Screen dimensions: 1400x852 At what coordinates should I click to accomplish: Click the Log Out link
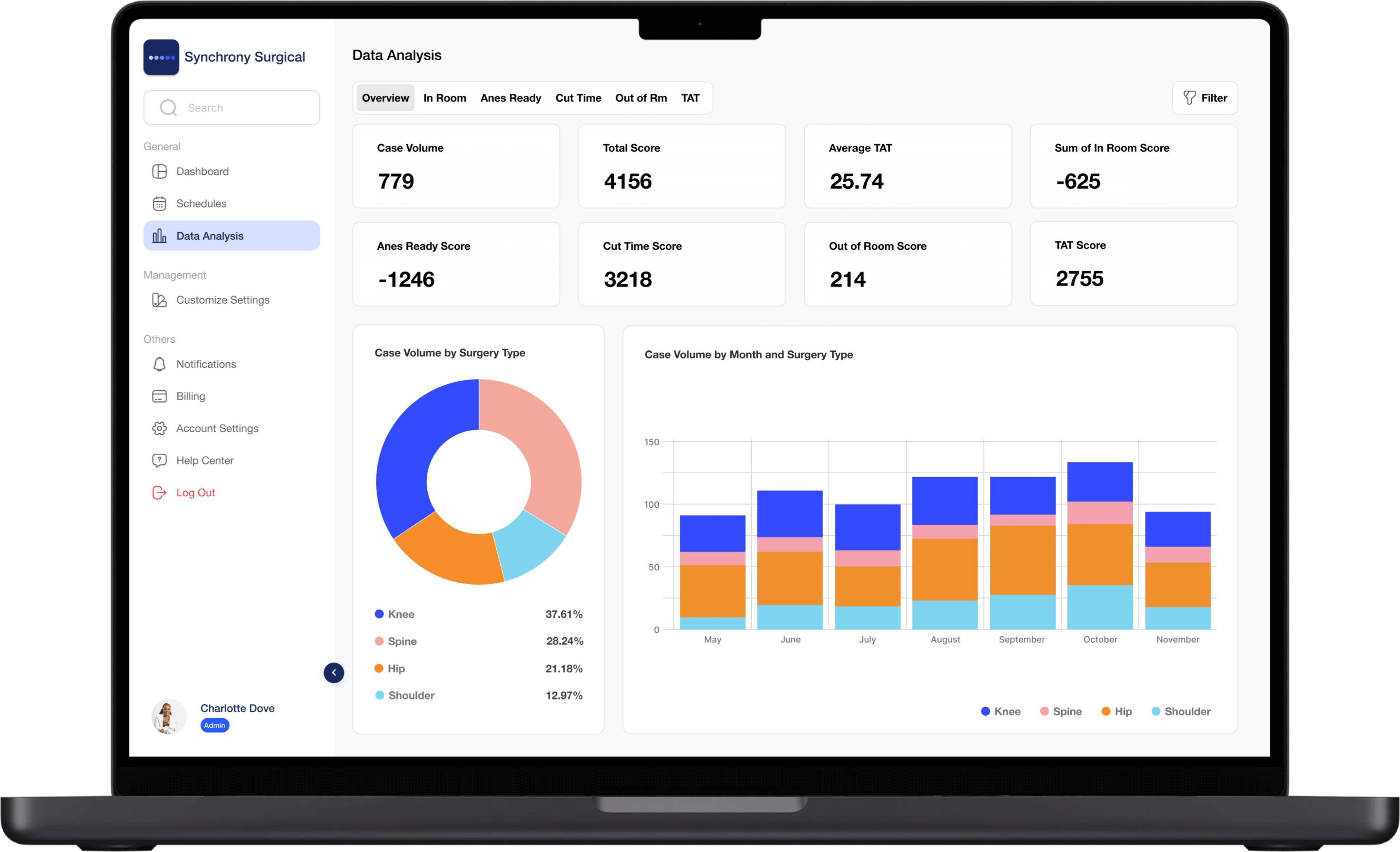coord(195,492)
